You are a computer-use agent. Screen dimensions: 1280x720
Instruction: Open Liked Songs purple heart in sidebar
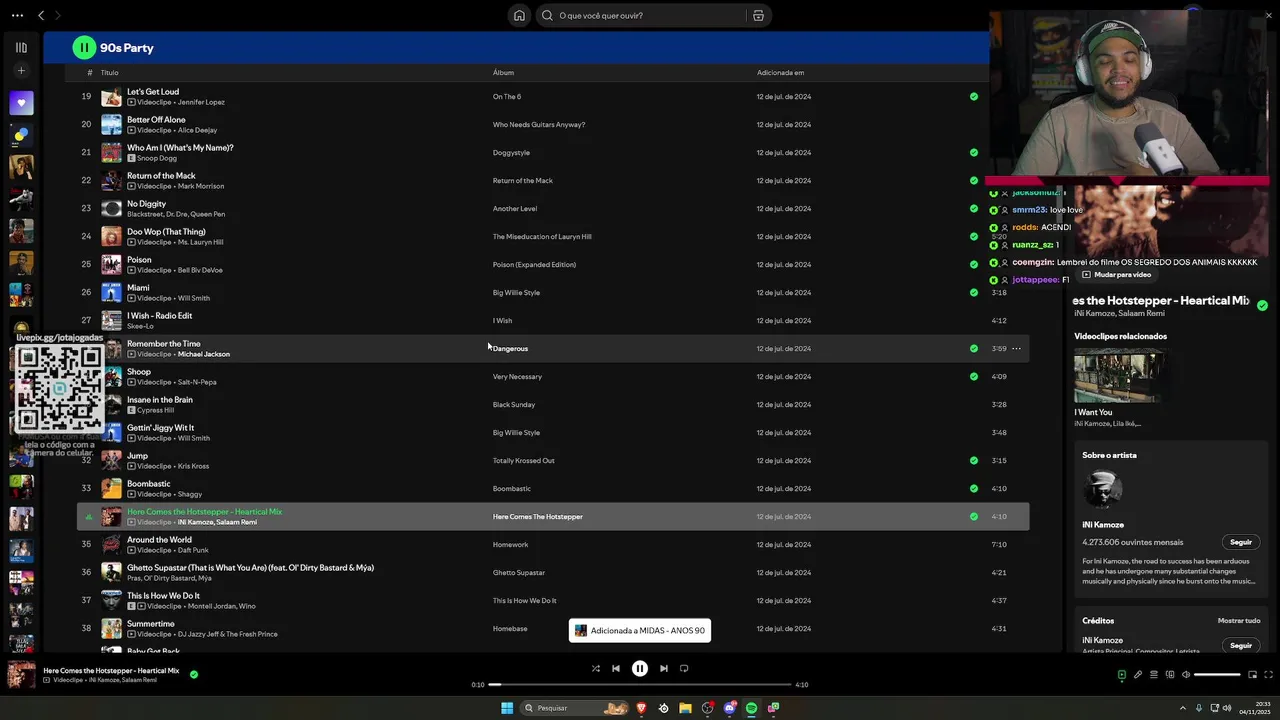pos(21,103)
